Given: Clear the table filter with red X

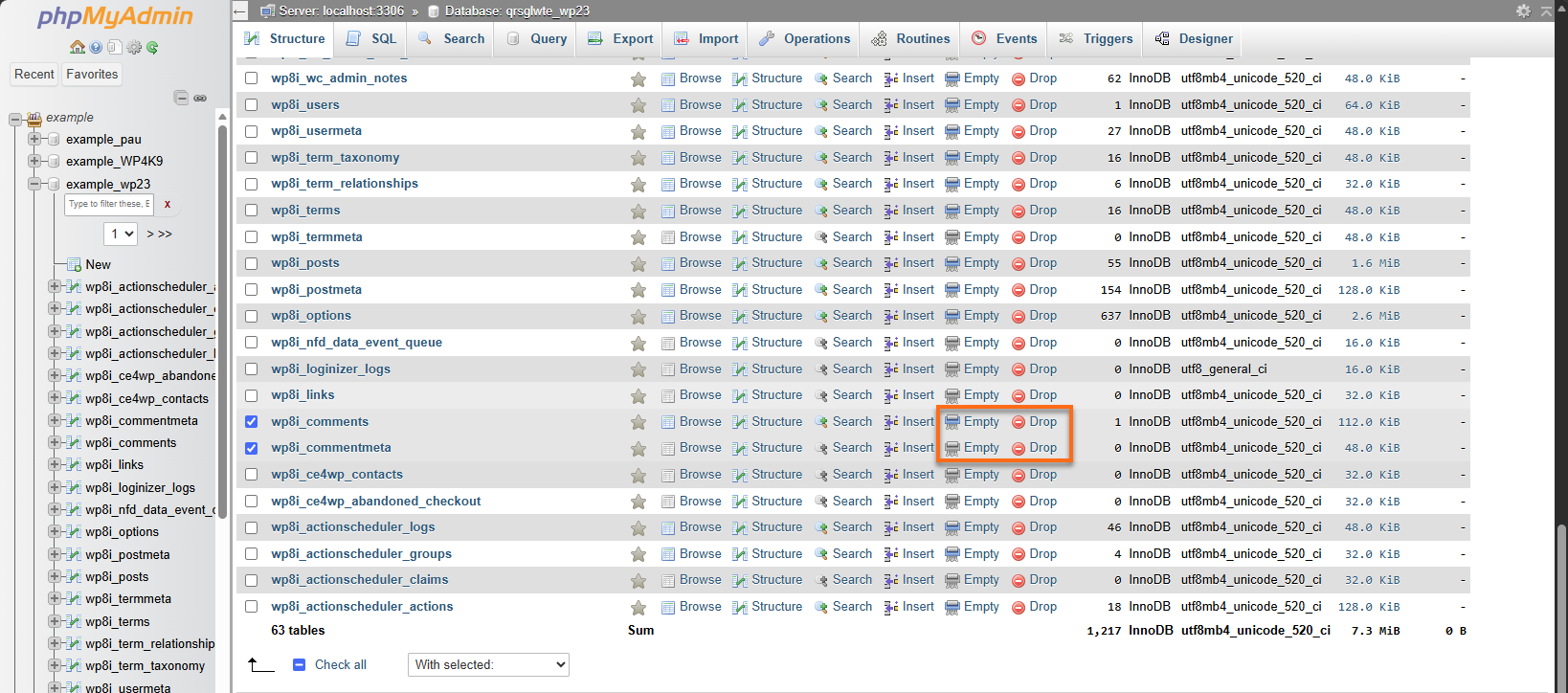Looking at the screenshot, I should [168, 204].
